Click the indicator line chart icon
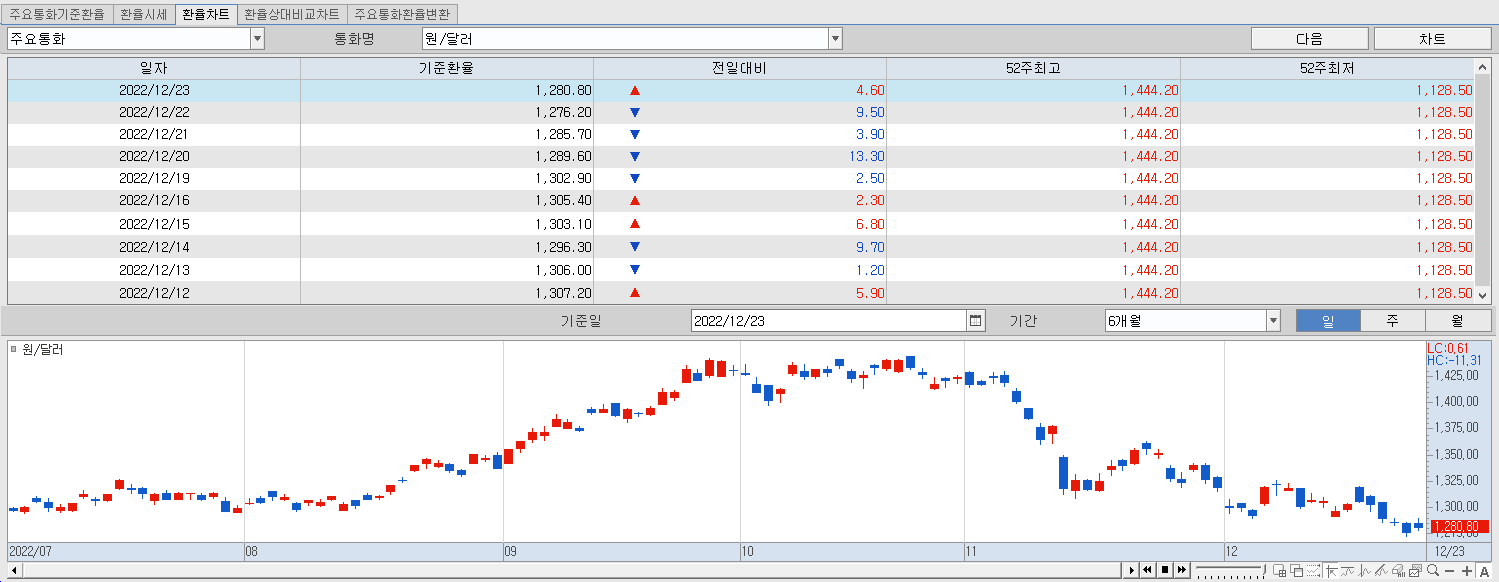The height and width of the screenshot is (582, 1499). click(x=1347, y=570)
